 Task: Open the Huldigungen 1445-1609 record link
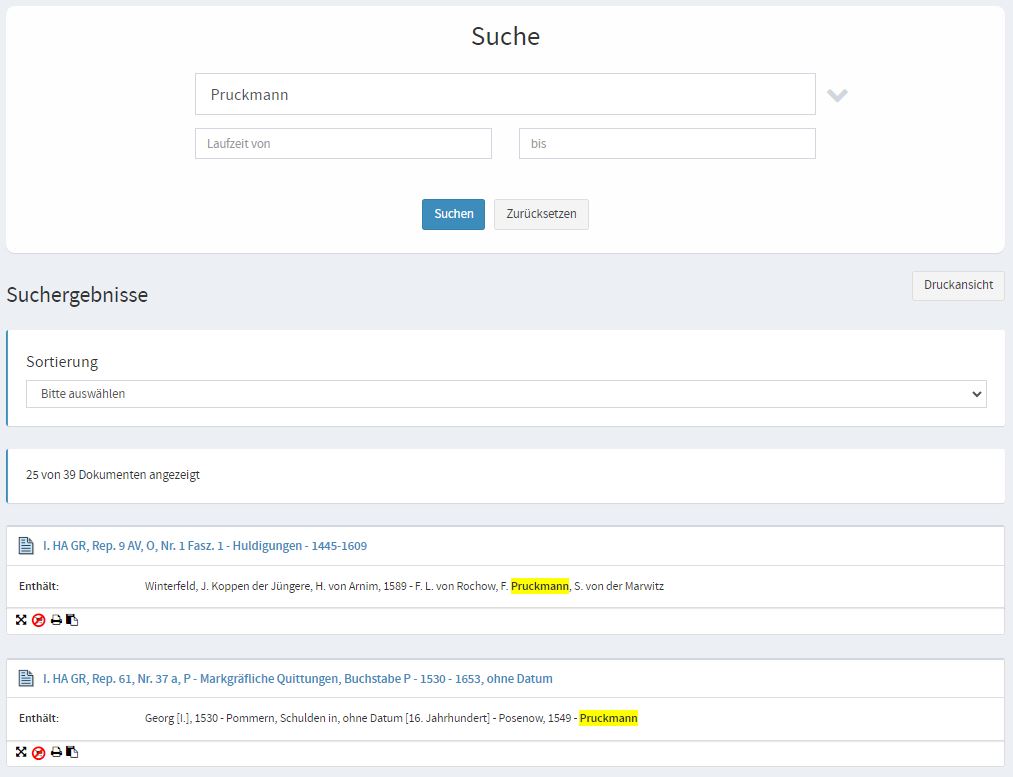[x=204, y=546]
